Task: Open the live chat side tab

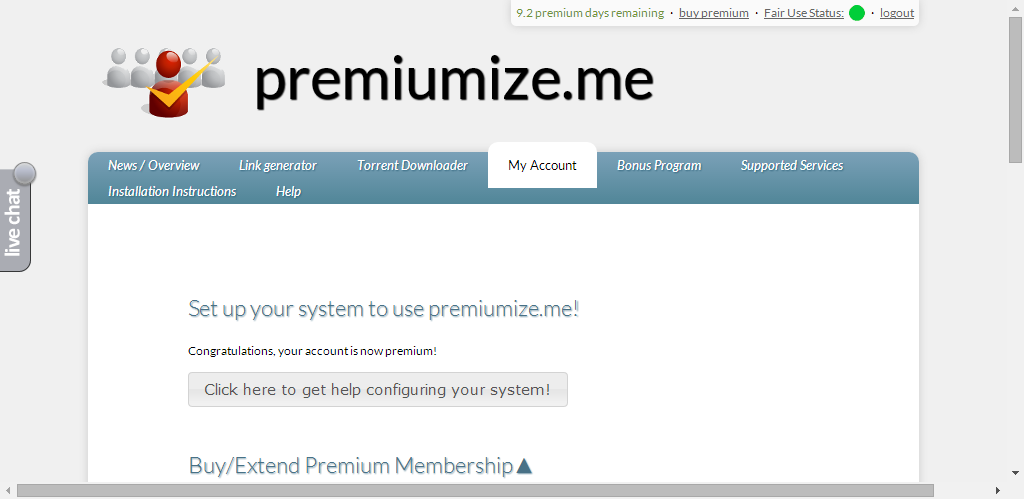Action: coord(14,225)
